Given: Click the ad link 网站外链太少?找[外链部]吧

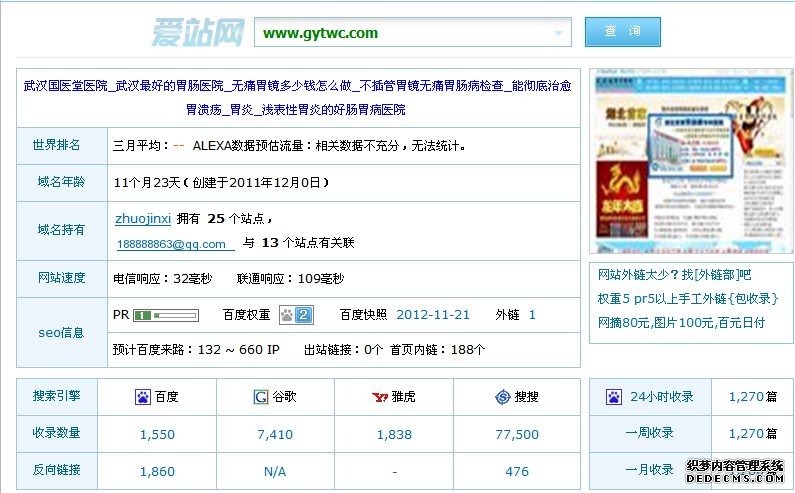Looking at the screenshot, I should [674, 275].
